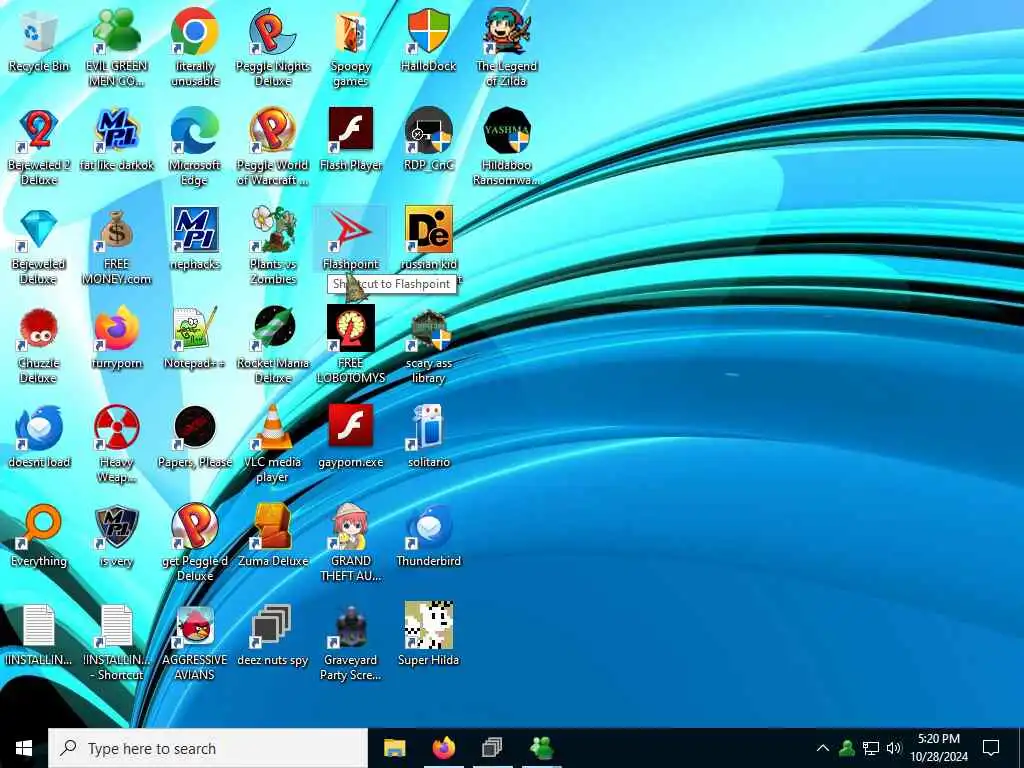Select the Plants vs Zombies shortcut
Image resolution: width=1024 pixels, height=768 pixels.
click(273, 247)
